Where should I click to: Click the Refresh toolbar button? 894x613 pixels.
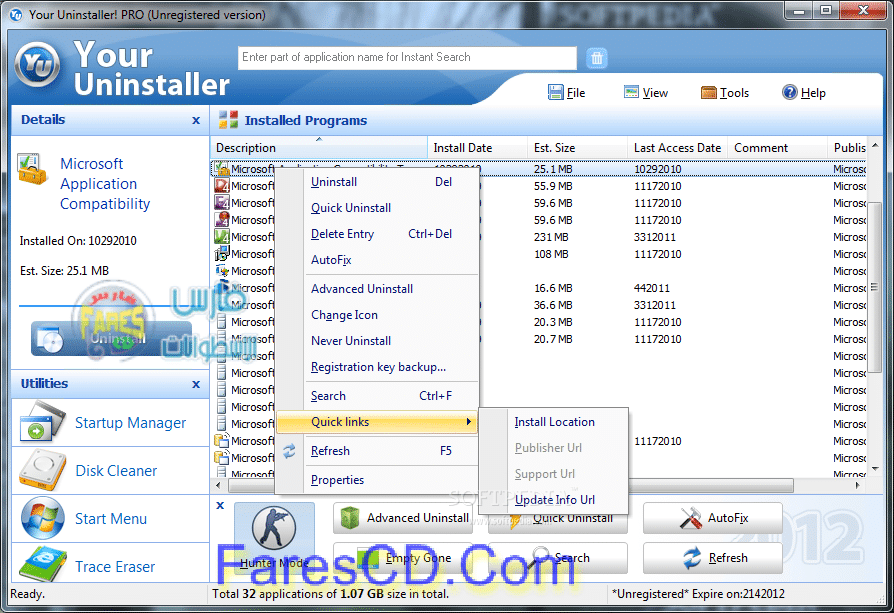713,558
